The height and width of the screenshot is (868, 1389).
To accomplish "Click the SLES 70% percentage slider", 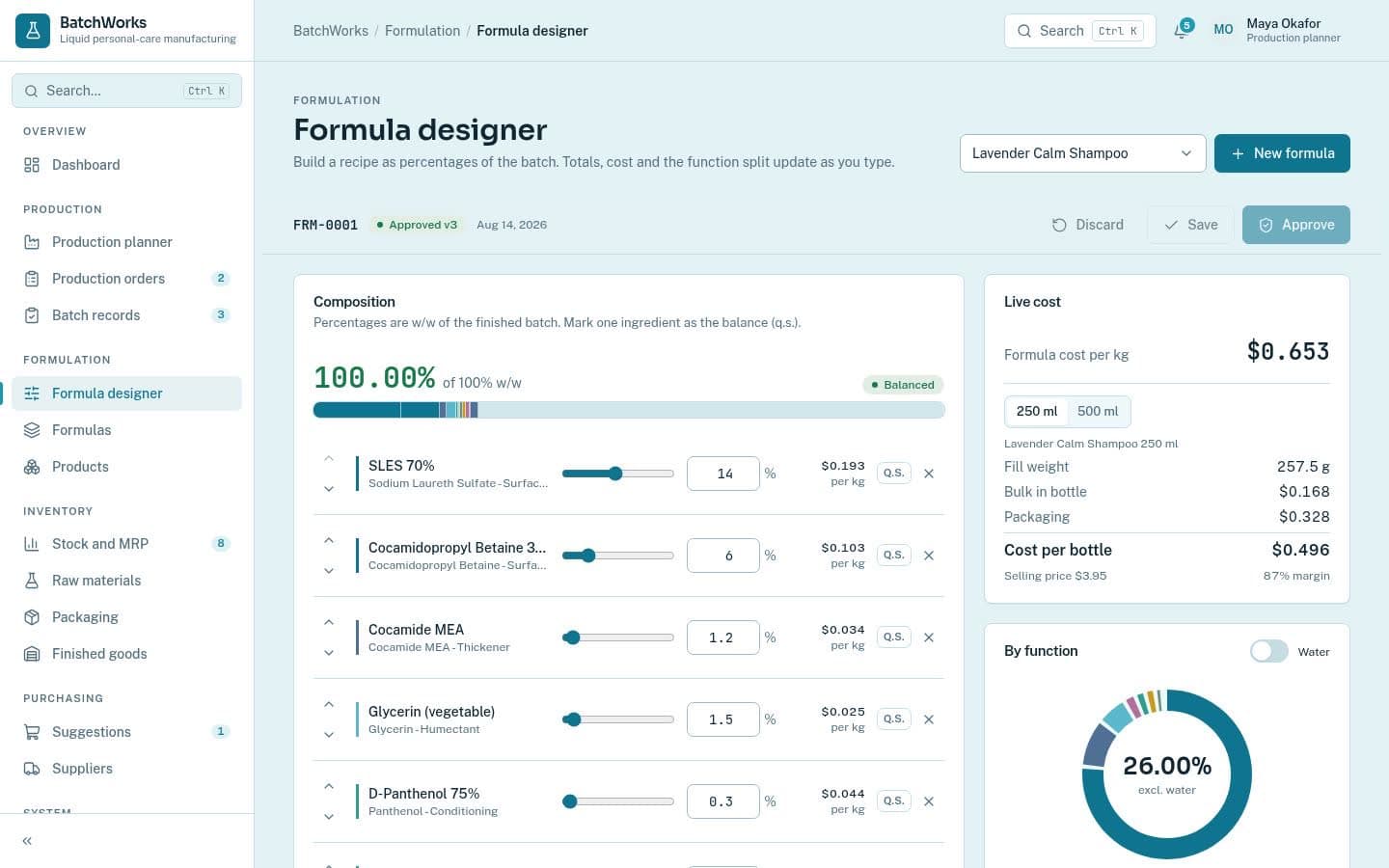I will pos(617,474).
